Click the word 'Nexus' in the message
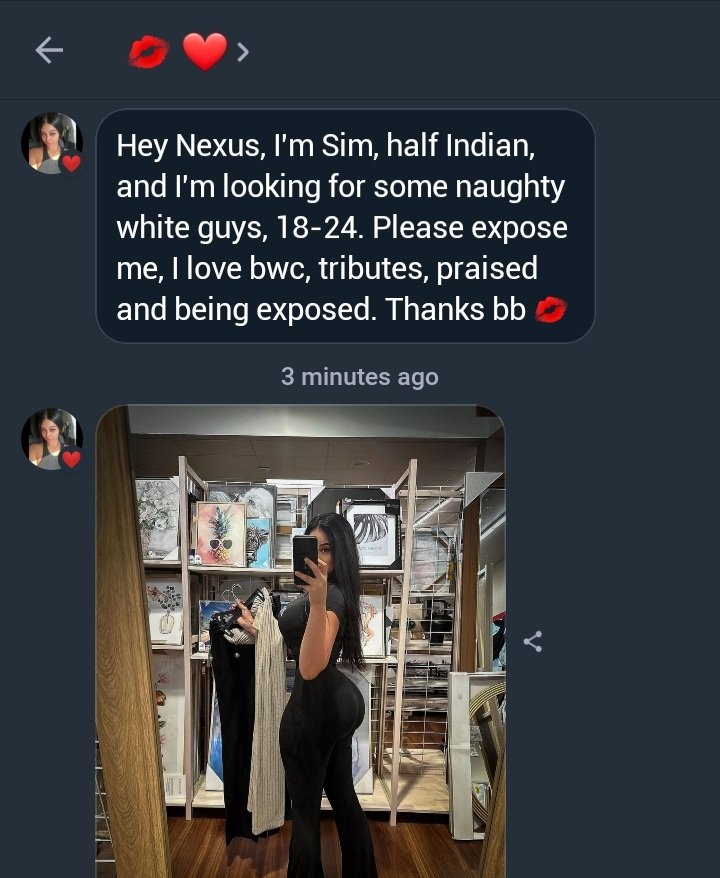The width and height of the screenshot is (720, 878). [218, 146]
